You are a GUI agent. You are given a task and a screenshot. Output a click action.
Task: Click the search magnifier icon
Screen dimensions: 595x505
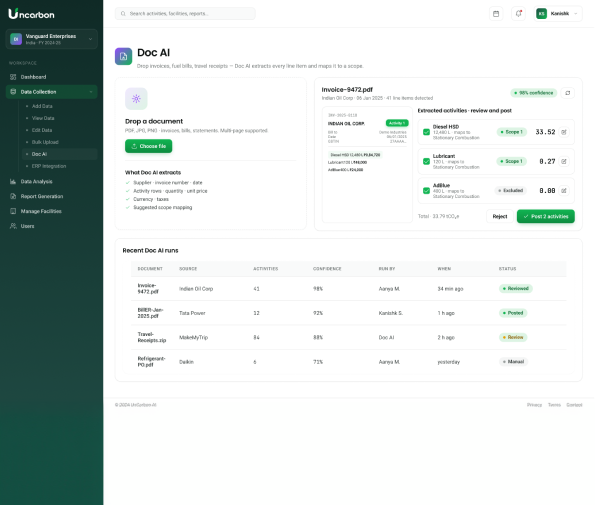[x=123, y=14]
